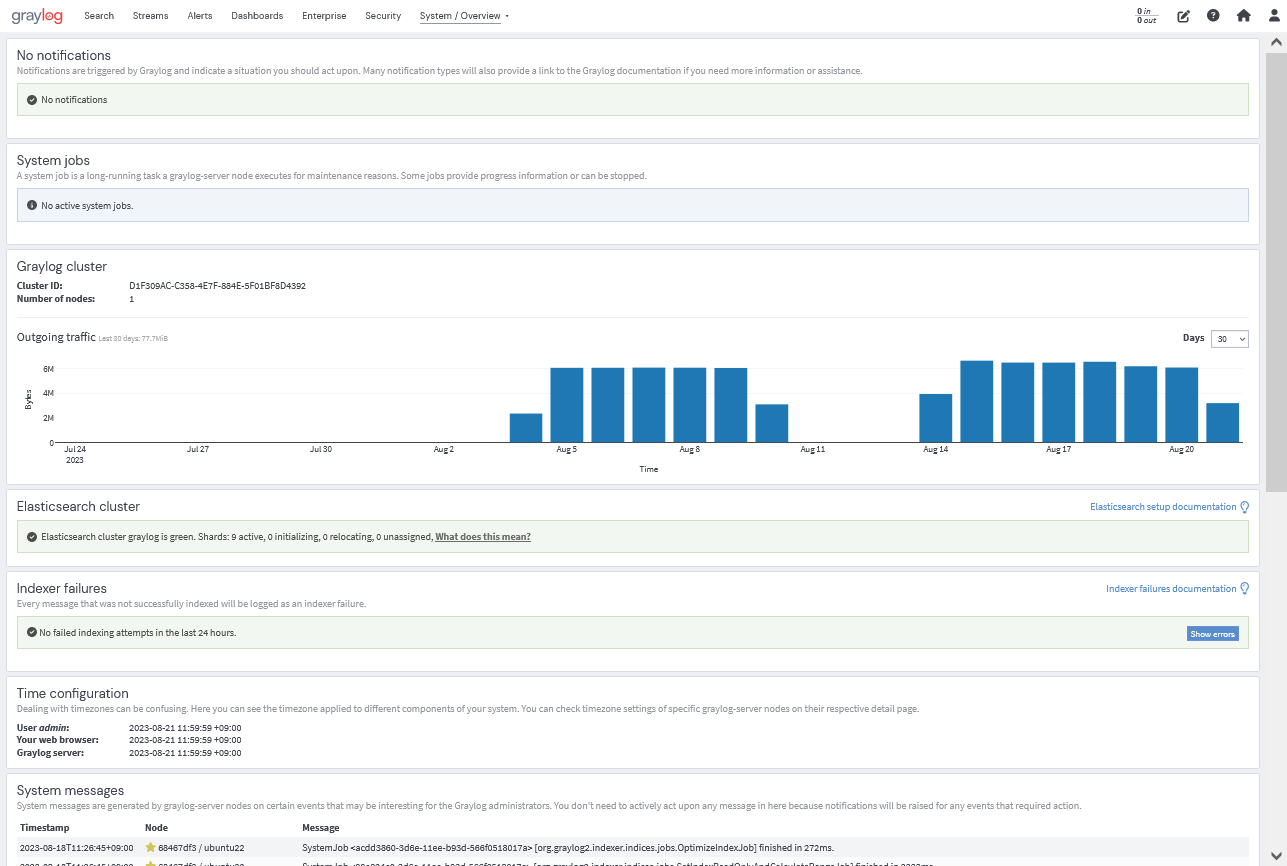Click the No active system jobs message
Screen dimensions: 1287x866
[87, 205]
